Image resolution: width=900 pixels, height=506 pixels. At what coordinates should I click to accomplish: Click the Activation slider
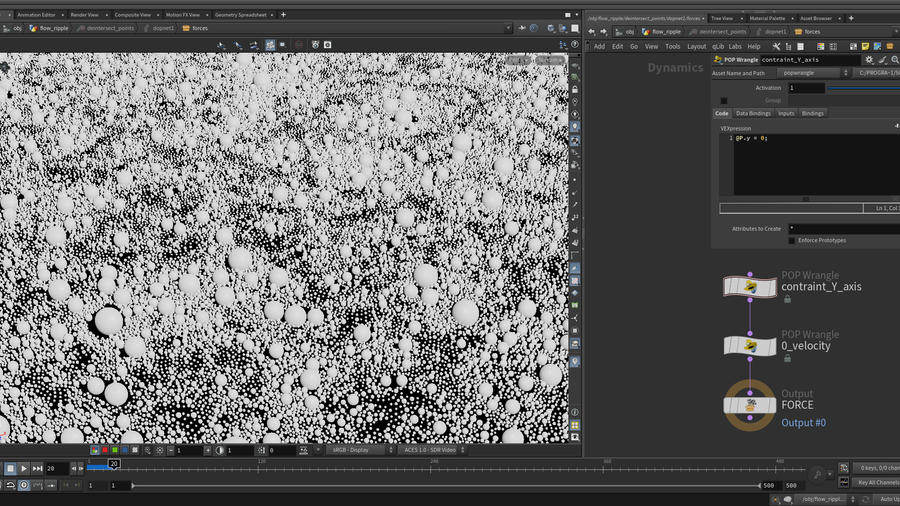click(x=865, y=88)
